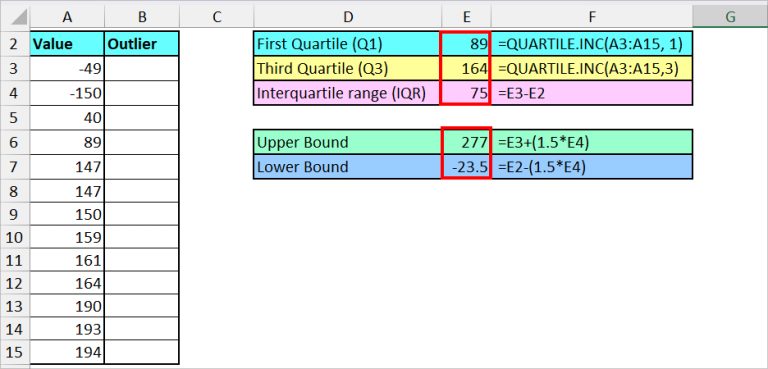The height and width of the screenshot is (369, 768).
Task: Select cell A7 with value 147
Action: point(67,167)
